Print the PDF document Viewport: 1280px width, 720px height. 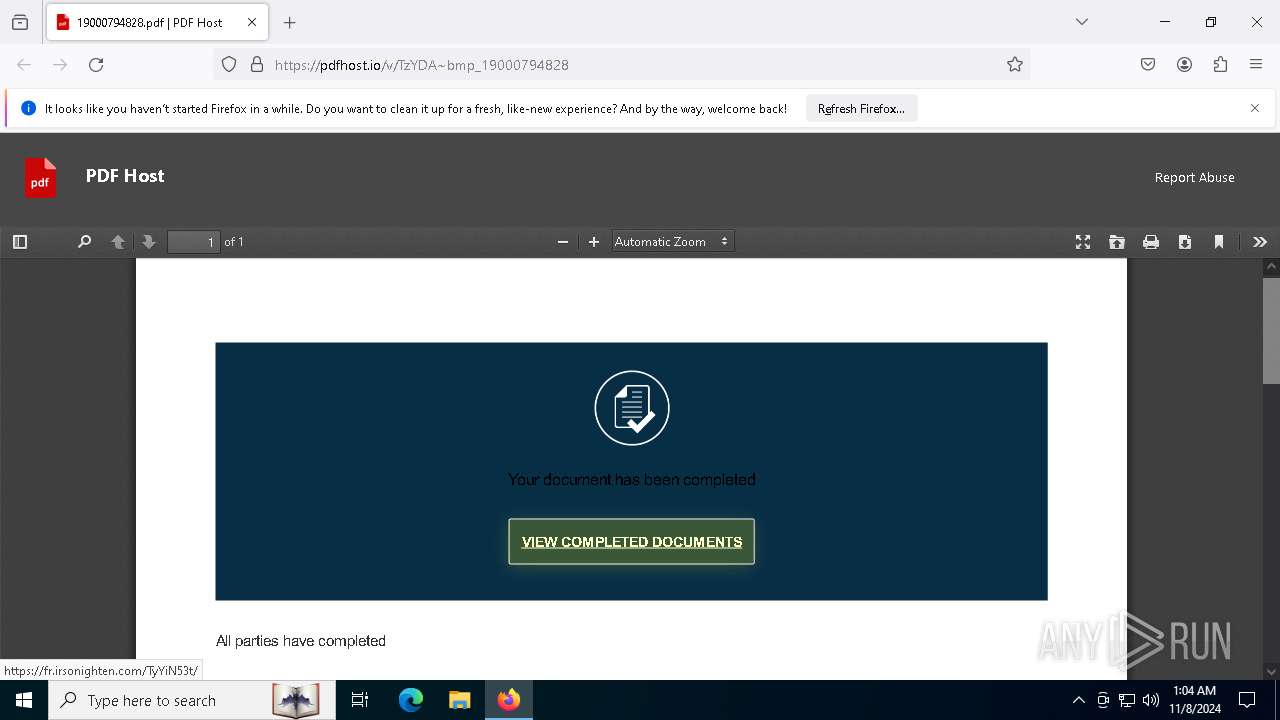pyautogui.click(x=1151, y=242)
